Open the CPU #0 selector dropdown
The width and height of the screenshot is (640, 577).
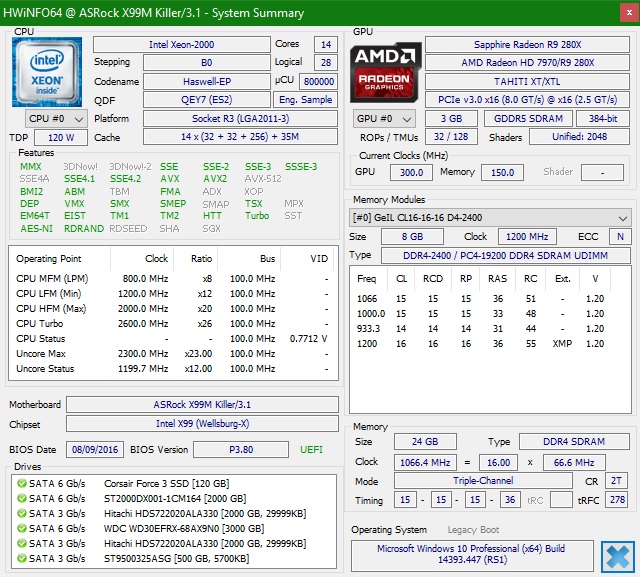tap(56, 119)
